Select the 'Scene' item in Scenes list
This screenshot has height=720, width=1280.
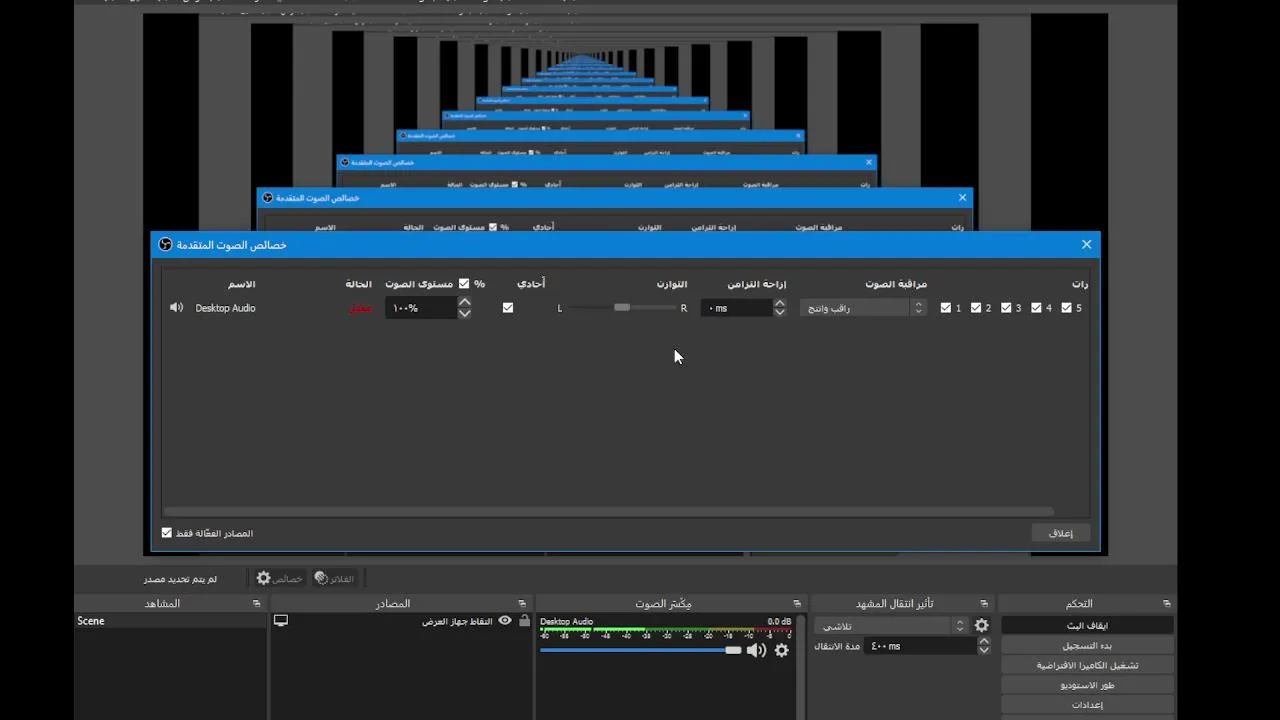pos(171,621)
